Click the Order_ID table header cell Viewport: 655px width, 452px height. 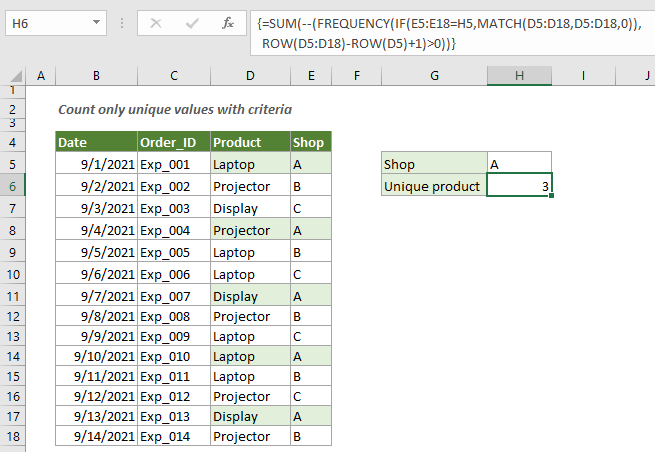[173, 142]
